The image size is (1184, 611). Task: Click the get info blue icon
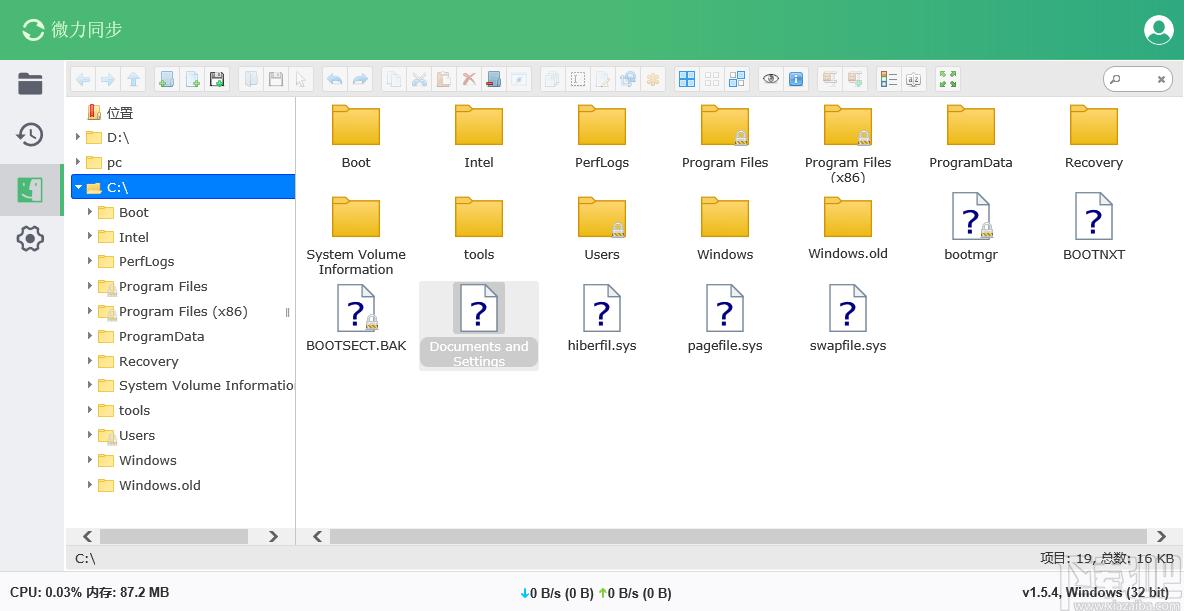coord(795,79)
